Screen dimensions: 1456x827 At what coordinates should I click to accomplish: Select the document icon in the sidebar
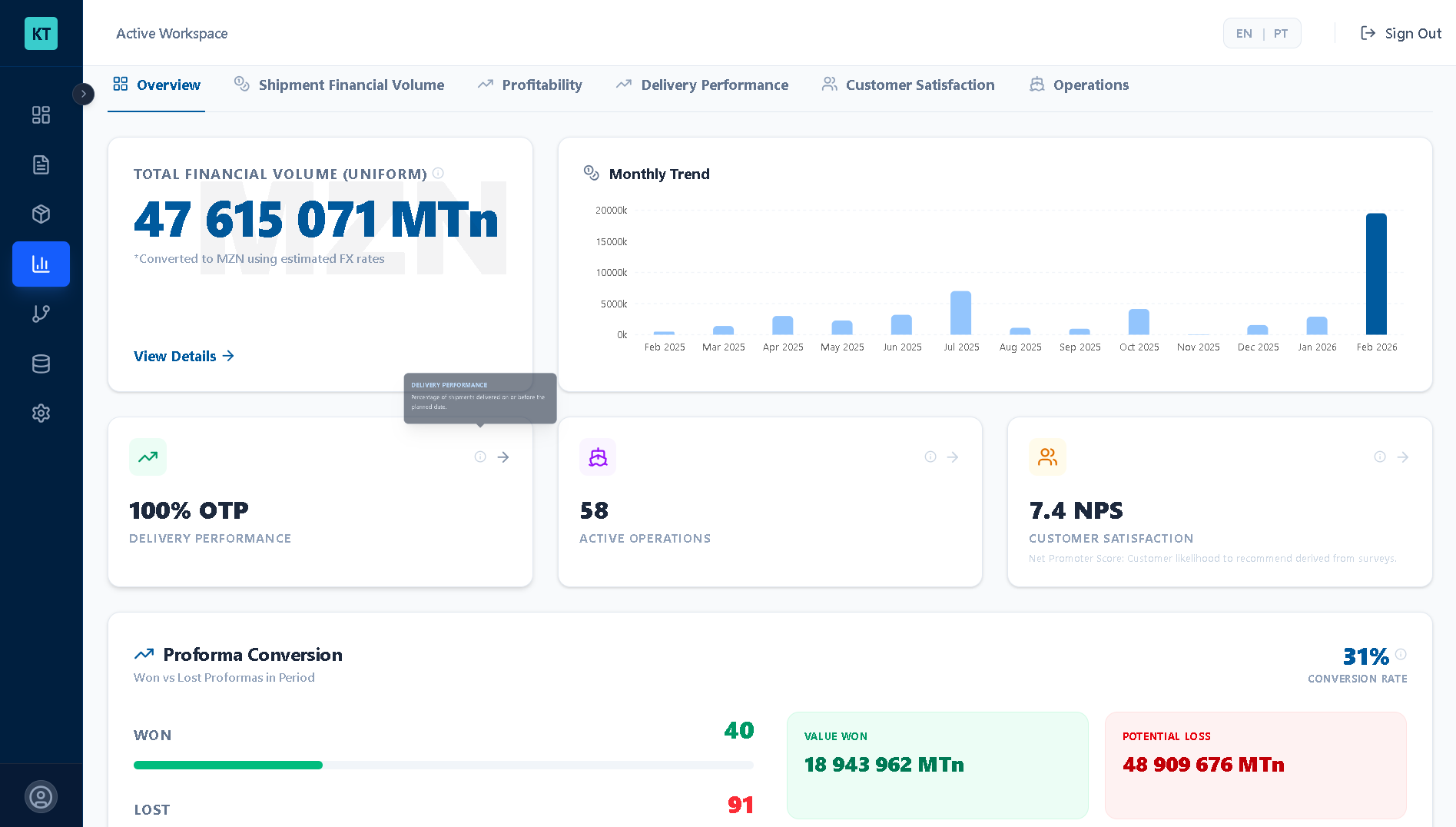(41, 164)
